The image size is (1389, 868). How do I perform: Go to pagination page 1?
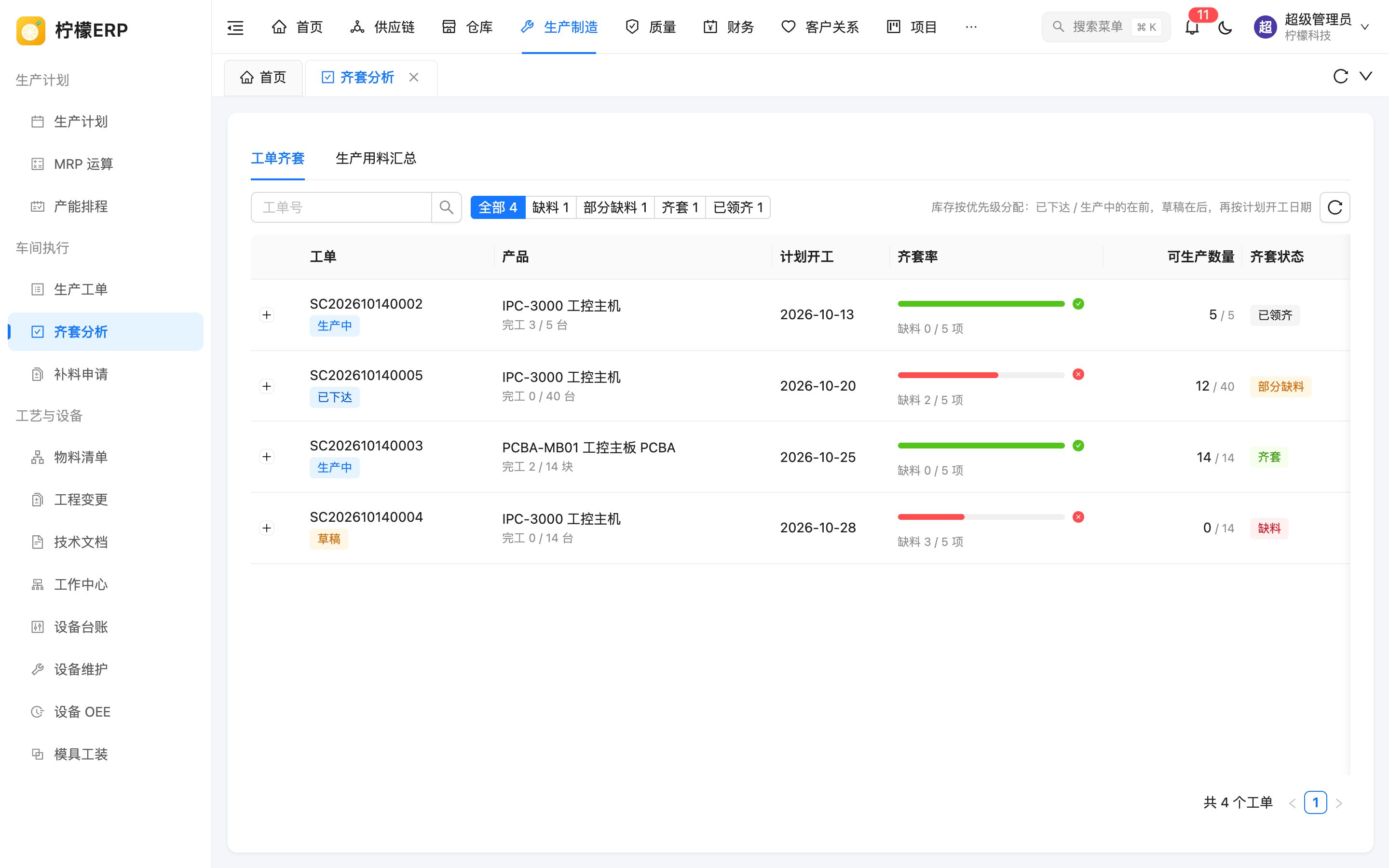[1316, 802]
